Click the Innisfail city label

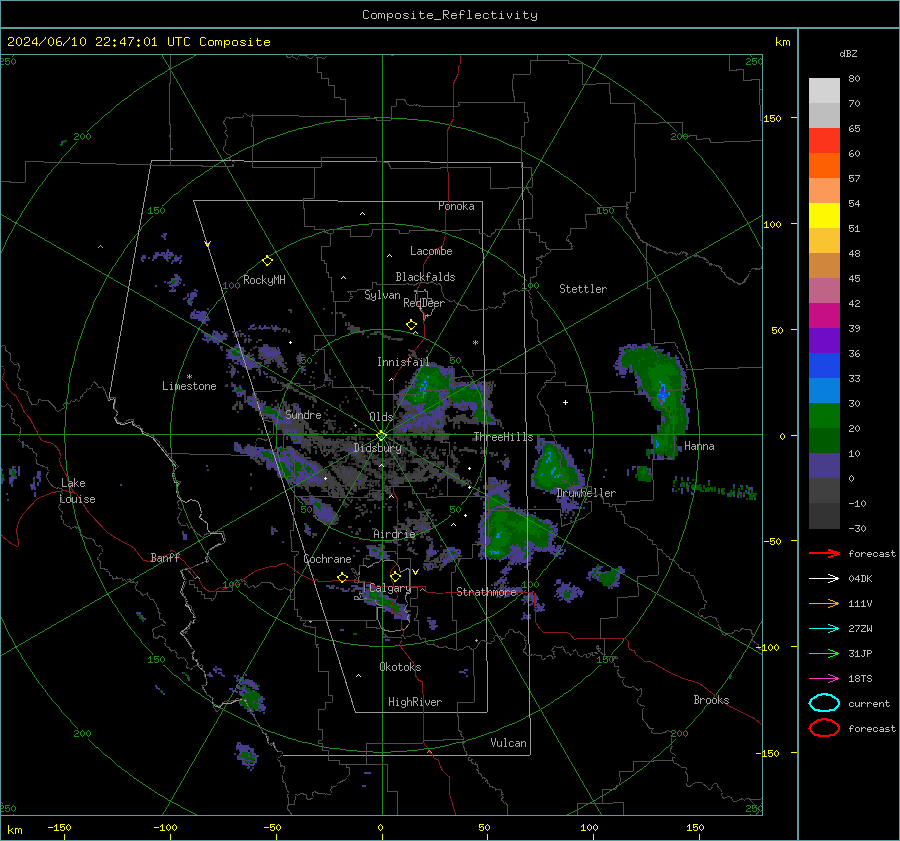(x=403, y=362)
